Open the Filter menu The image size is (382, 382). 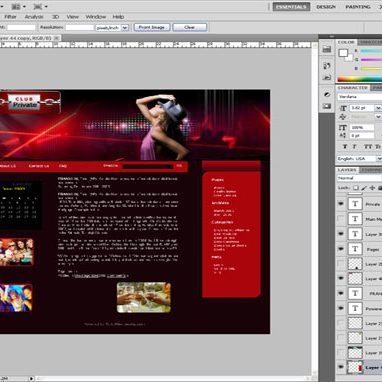tap(10, 17)
